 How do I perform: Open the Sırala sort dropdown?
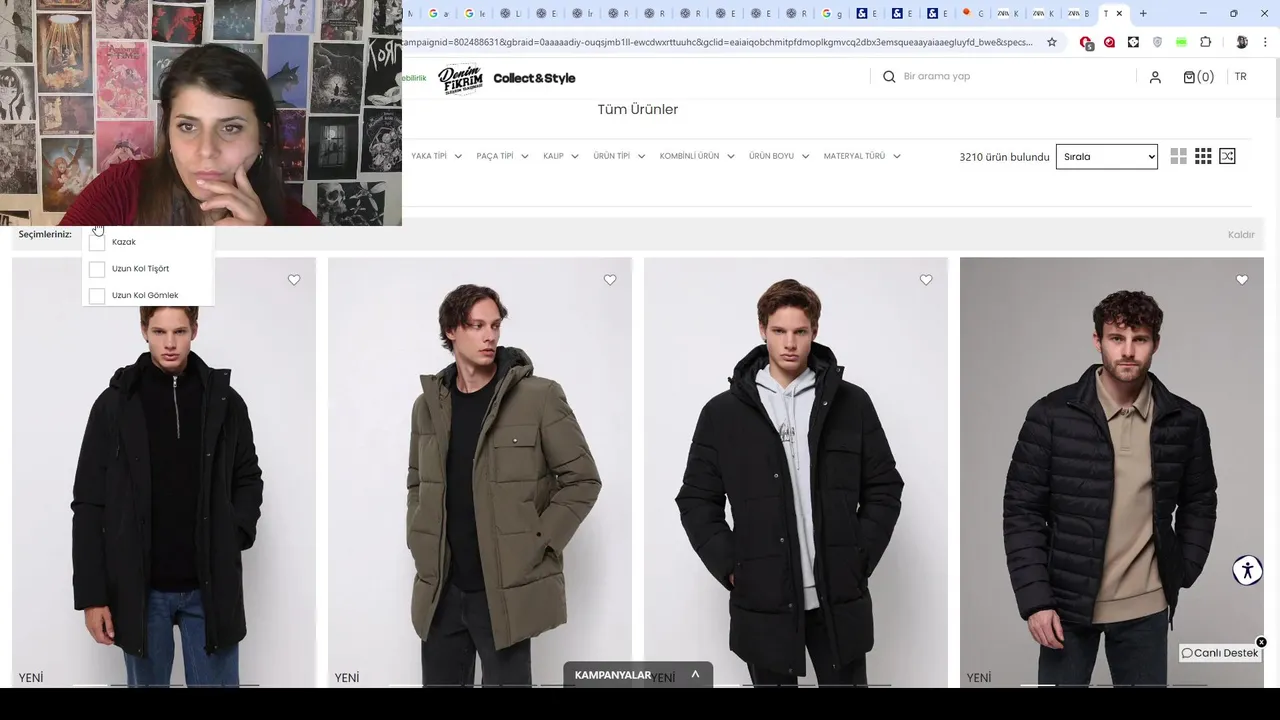pyautogui.click(x=1107, y=156)
